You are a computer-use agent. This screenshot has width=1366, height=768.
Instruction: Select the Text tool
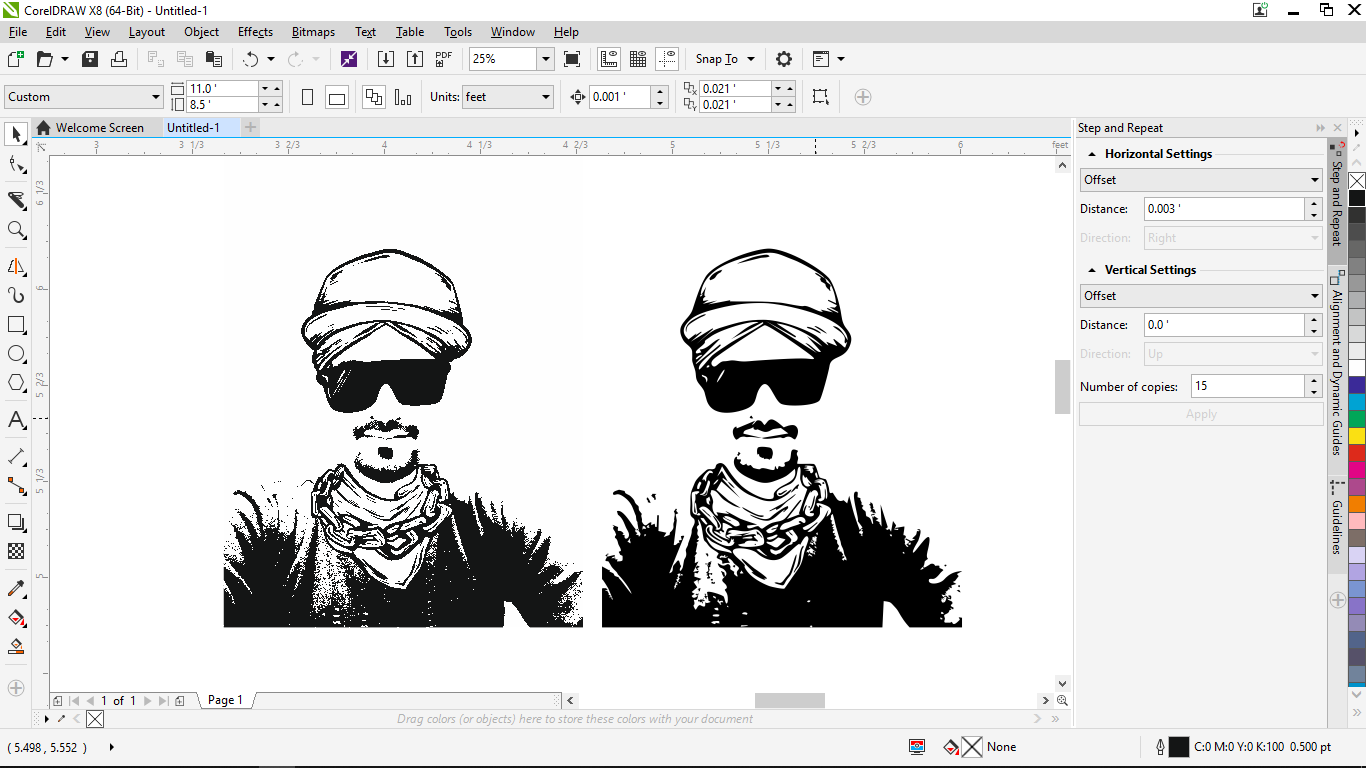point(16,420)
